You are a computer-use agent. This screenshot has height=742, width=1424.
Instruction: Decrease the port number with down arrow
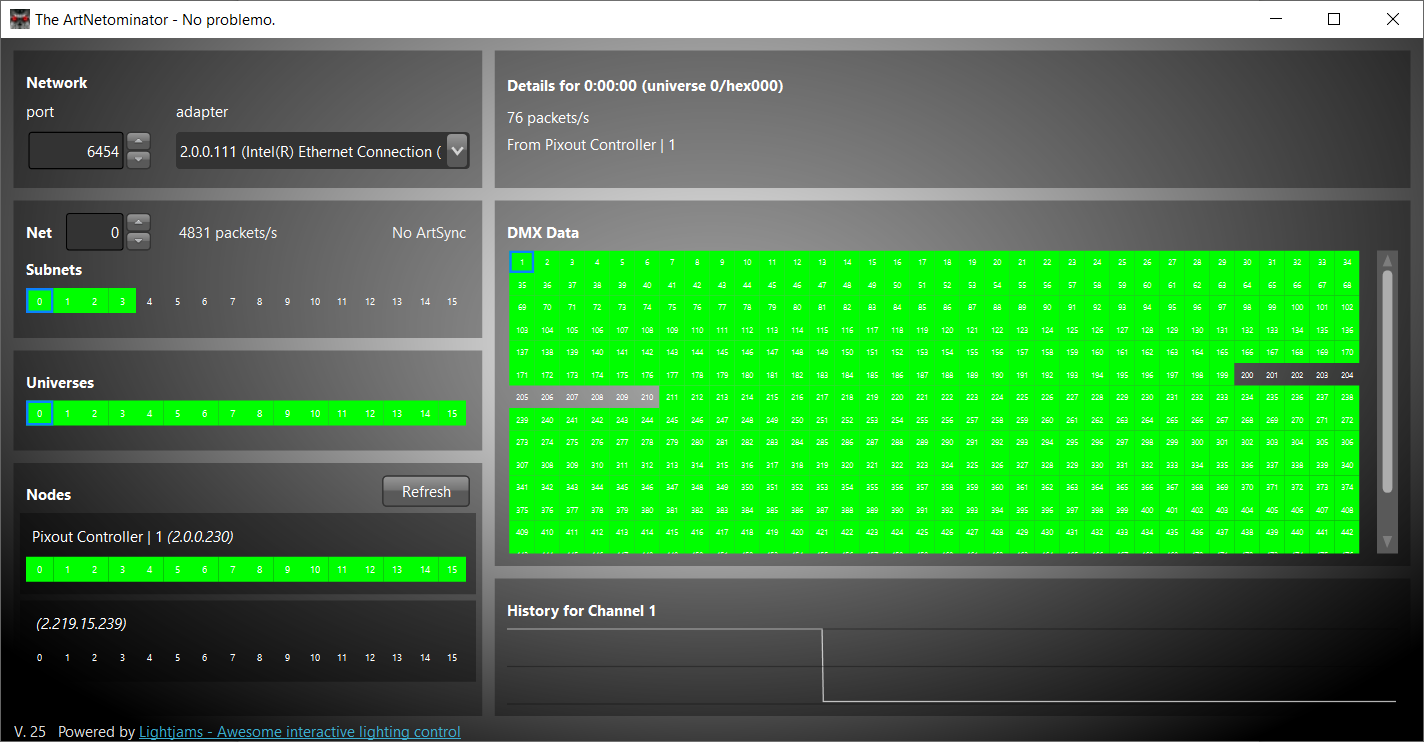click(140, 159)
